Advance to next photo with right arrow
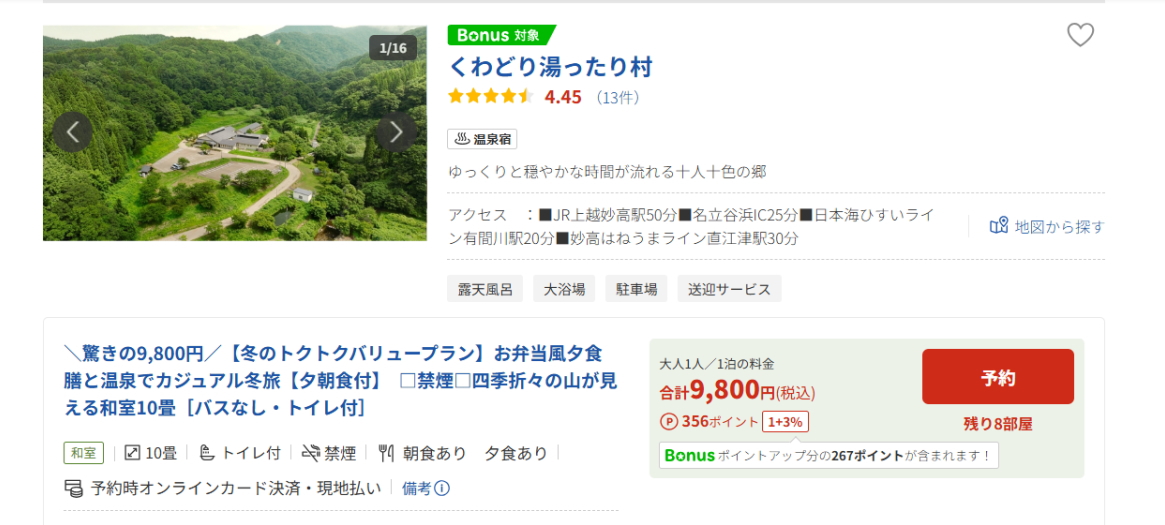Image resolution: width=1165 pixels, height=525 pixels. pyautogui.click(x=396, y=131)
